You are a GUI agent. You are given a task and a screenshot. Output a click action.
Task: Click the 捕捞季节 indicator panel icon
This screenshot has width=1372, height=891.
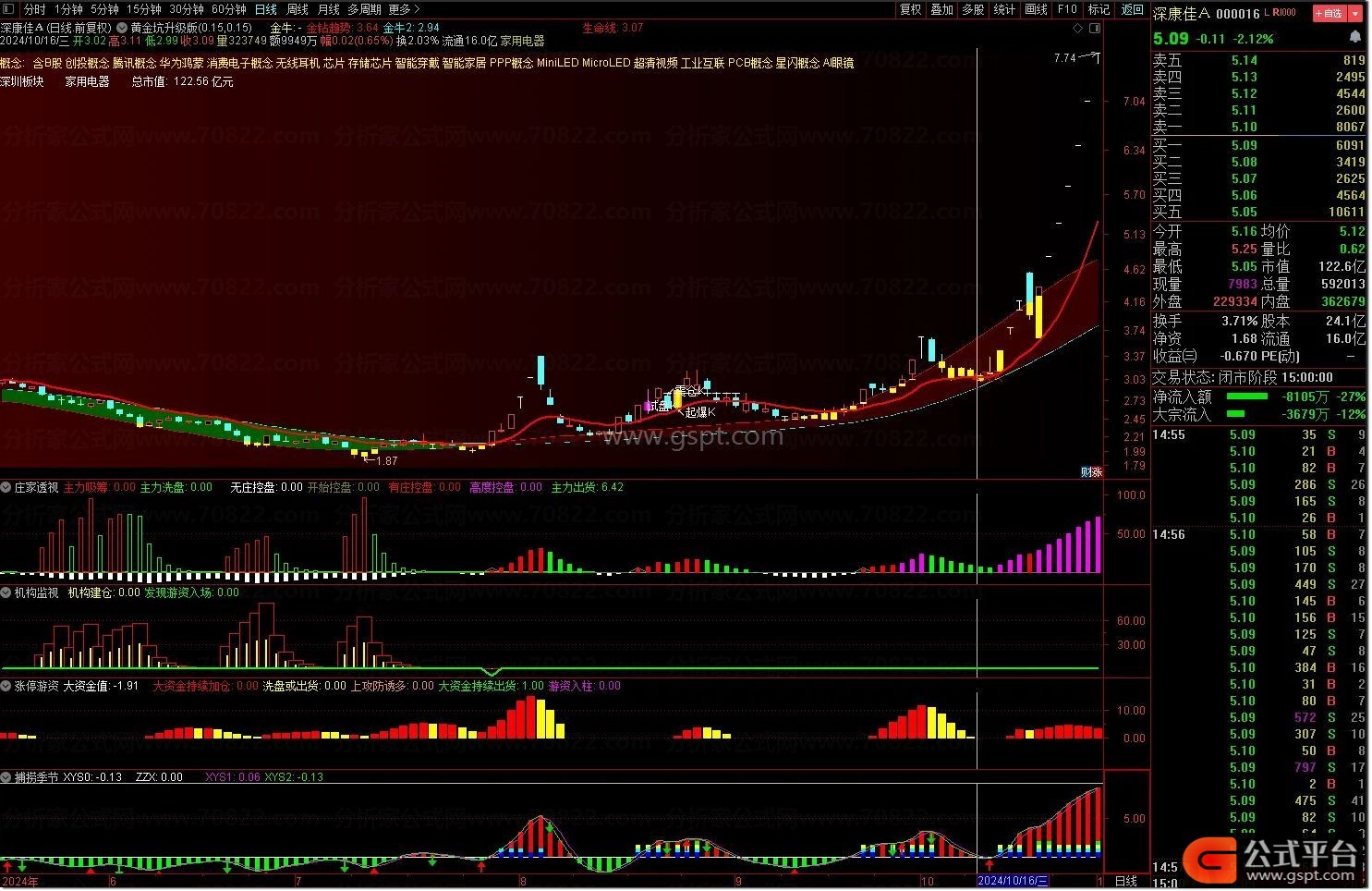click(x=6, y=777)
